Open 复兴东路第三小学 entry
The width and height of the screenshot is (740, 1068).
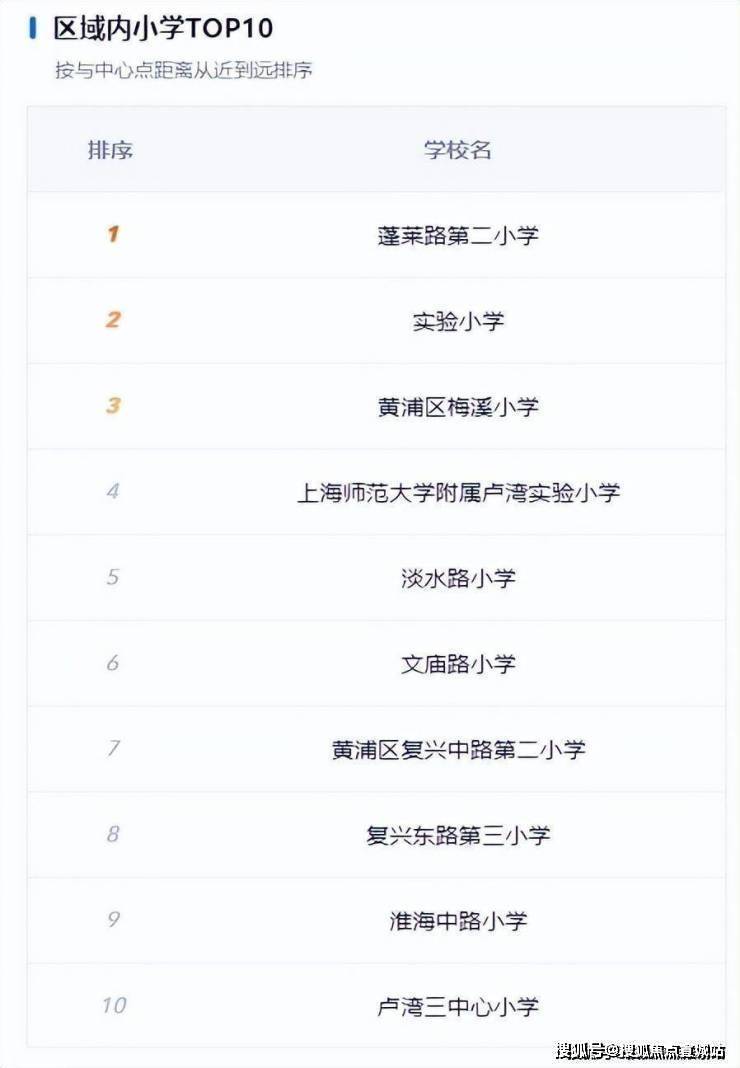(x=458, y=835)
